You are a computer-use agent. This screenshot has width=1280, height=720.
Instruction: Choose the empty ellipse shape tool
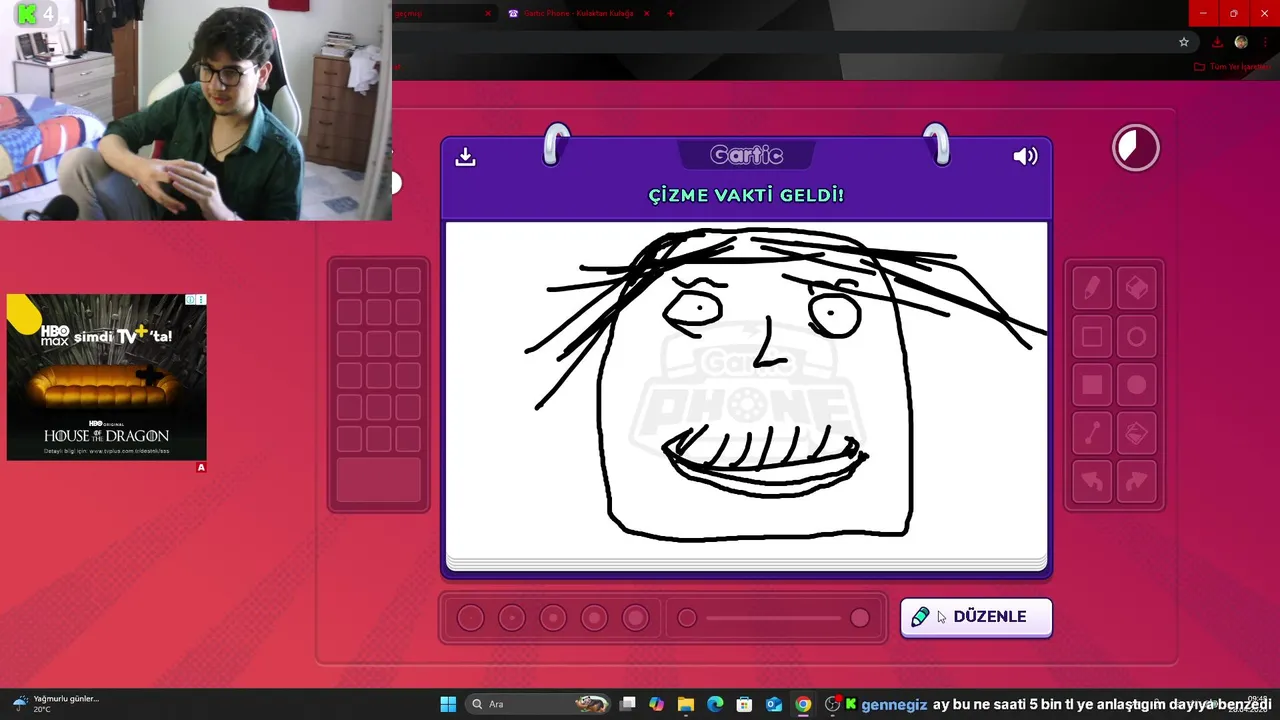point(1136,337)
